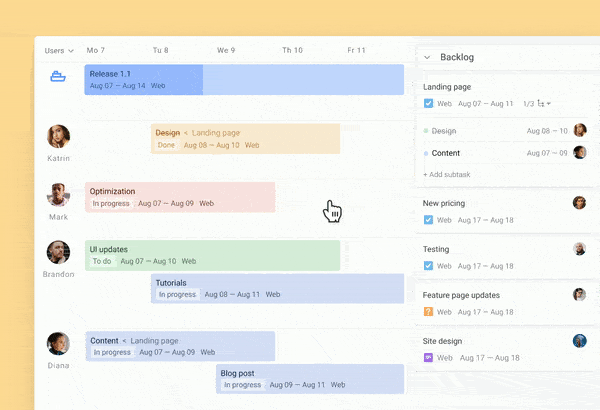This screenshot has height=410, width=600.
Task: Open the New pricing backlog card title
Action: 444,203
